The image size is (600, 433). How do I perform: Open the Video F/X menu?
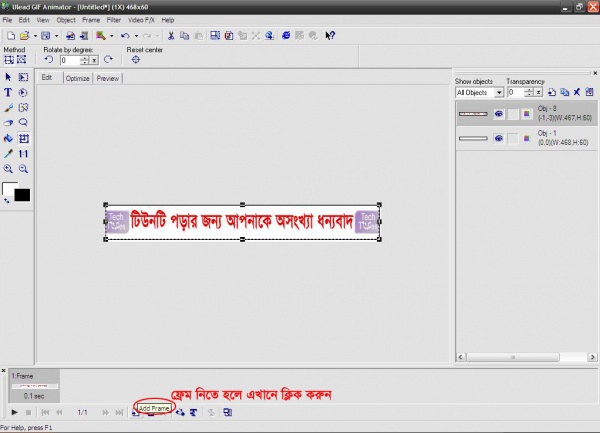(x=141, y=20)
